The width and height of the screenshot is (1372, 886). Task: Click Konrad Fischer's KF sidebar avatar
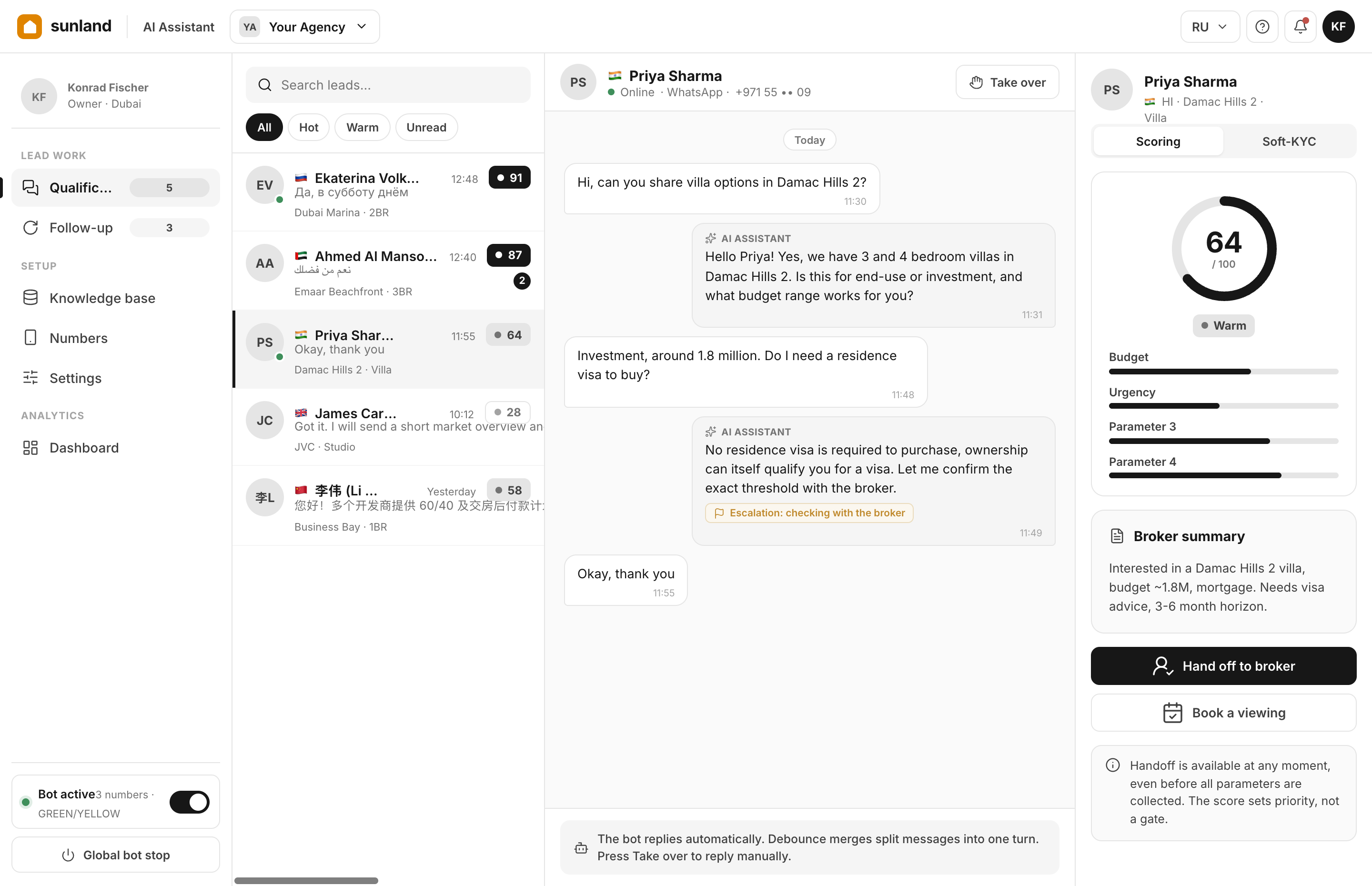click(39, 96)
